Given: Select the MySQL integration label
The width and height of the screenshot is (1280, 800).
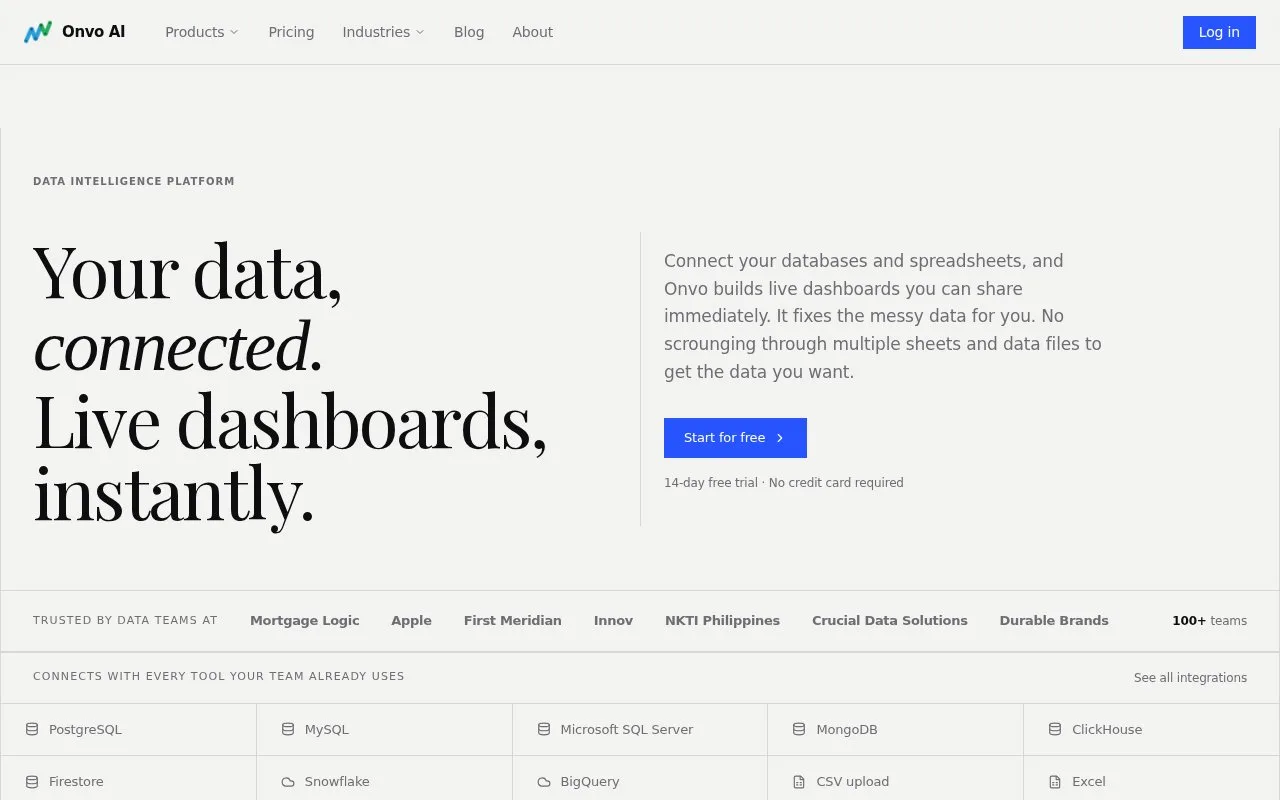Looking at the screenshot, I should 327,729.
